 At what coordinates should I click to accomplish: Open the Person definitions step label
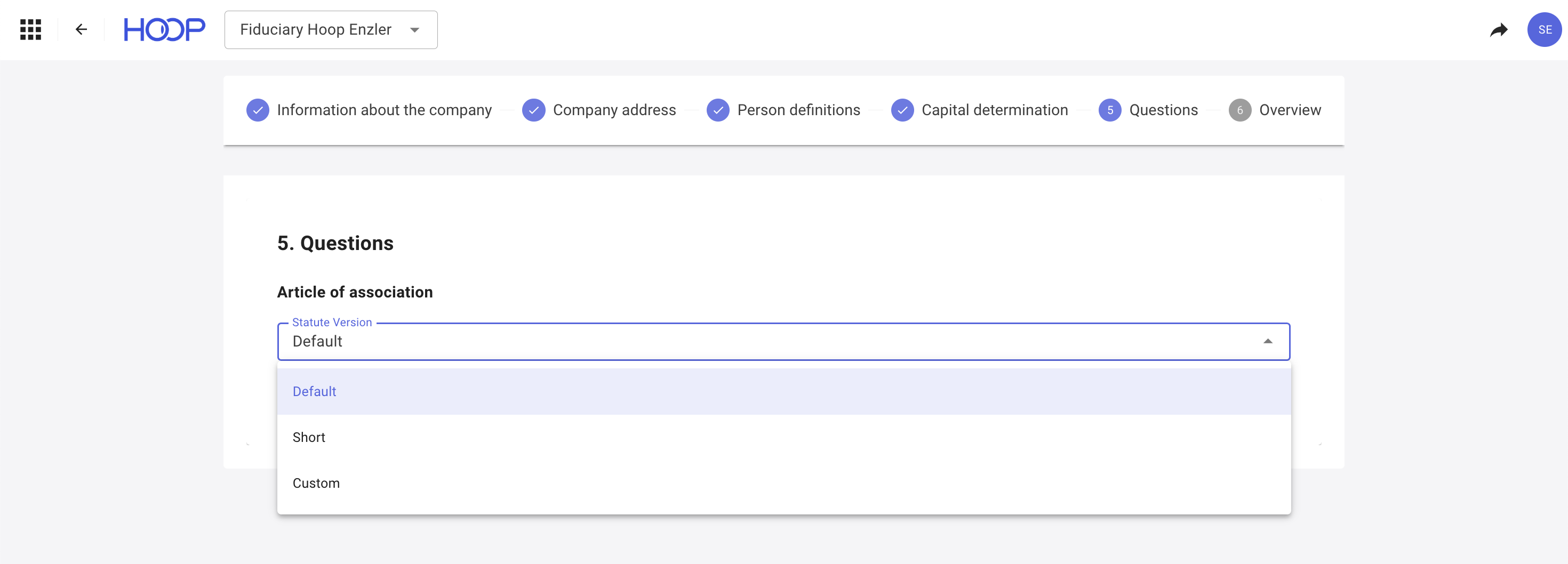point(798,110)
